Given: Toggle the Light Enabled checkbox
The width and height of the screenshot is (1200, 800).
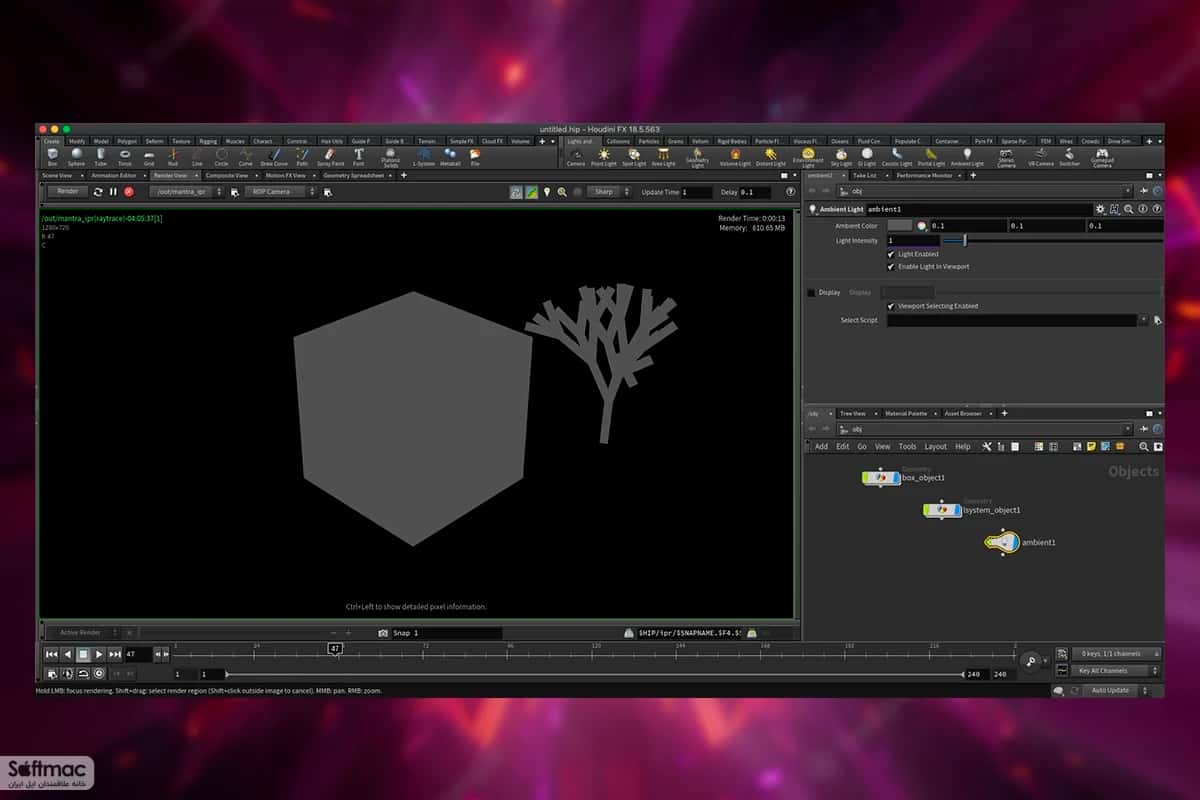Looking at the screenshot, I should pyautogui.click(x=891, y=255).
